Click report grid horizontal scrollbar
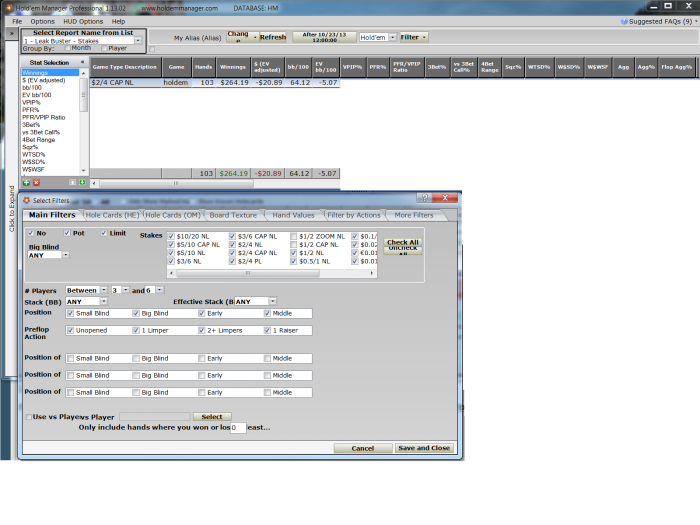 [x=176, y=183]
